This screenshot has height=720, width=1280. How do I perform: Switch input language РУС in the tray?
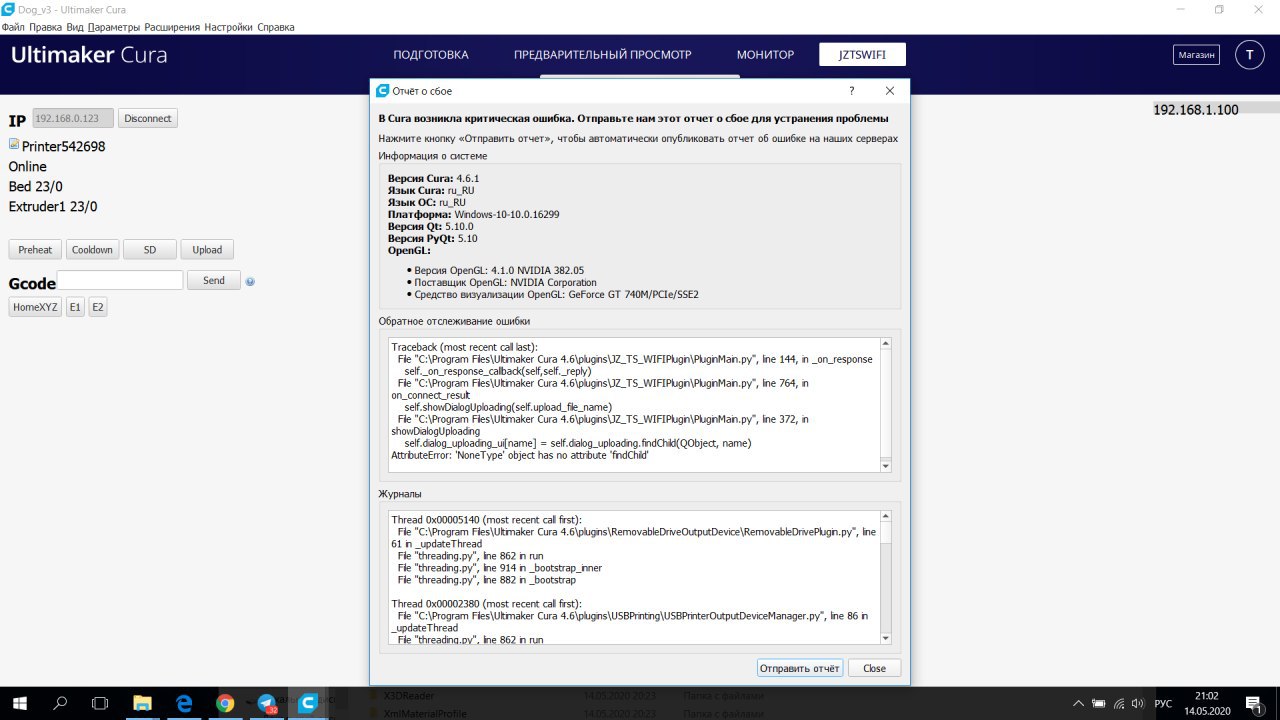coord(1163,704)
